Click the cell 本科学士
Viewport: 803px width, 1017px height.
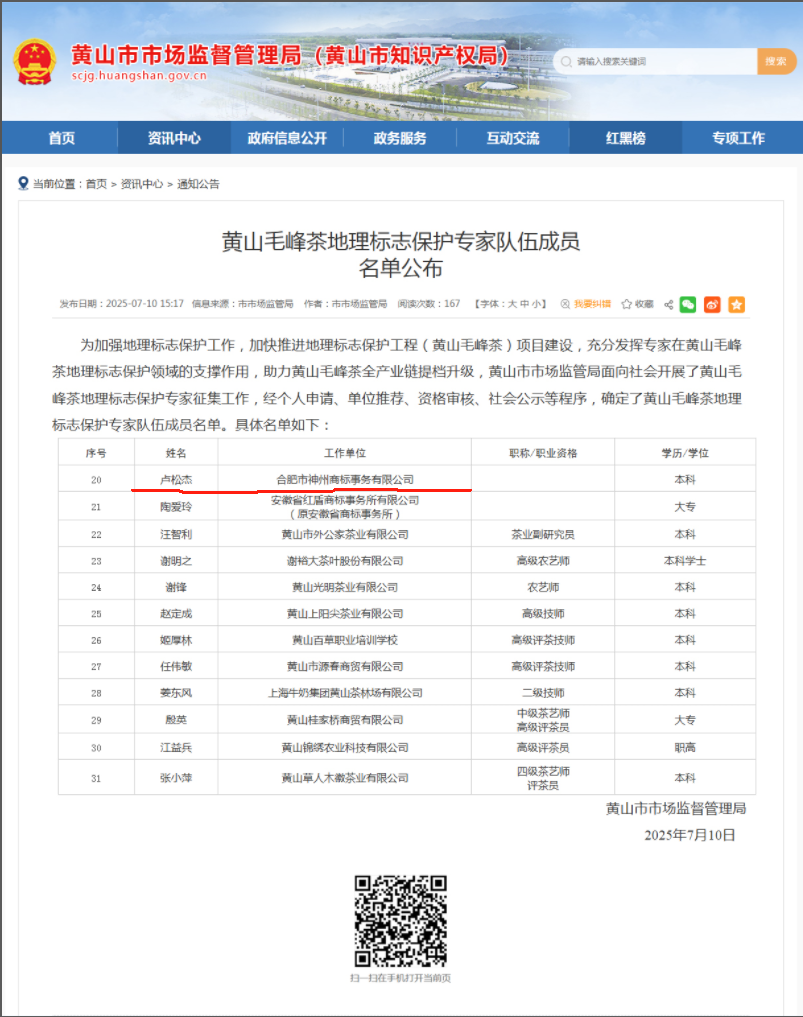(x=685, y=561)
